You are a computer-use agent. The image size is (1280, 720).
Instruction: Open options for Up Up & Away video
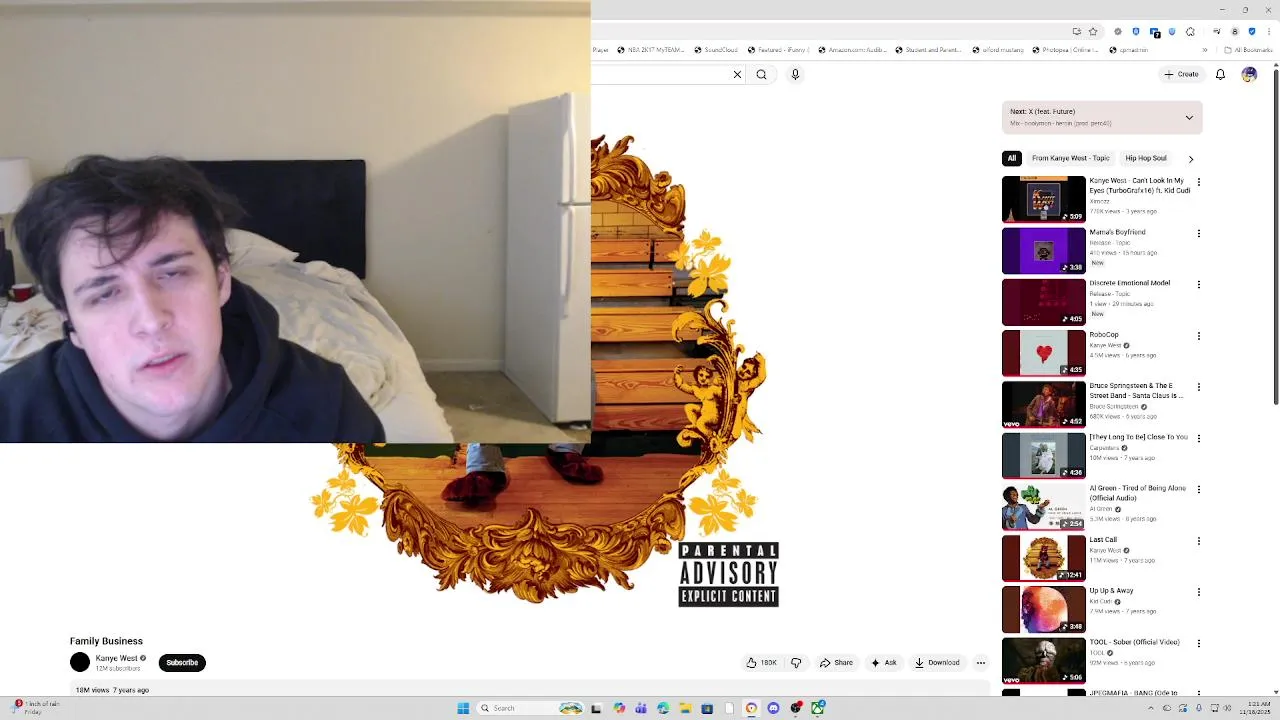click(x=1198, y=592)
